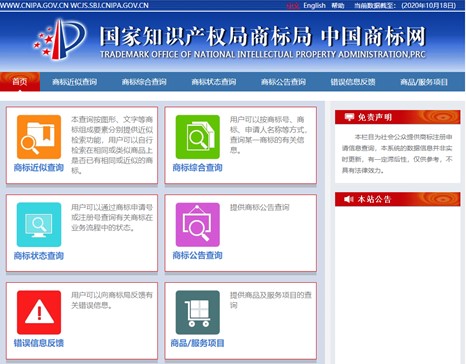Viewport: 466px width, 364px height.
Task: Switch language to English
Action: coord(314,5)
